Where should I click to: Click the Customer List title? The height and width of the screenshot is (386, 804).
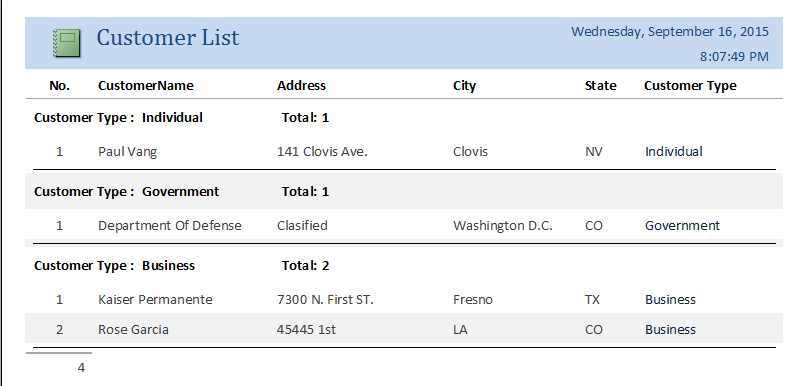click(x=168, y=37)
